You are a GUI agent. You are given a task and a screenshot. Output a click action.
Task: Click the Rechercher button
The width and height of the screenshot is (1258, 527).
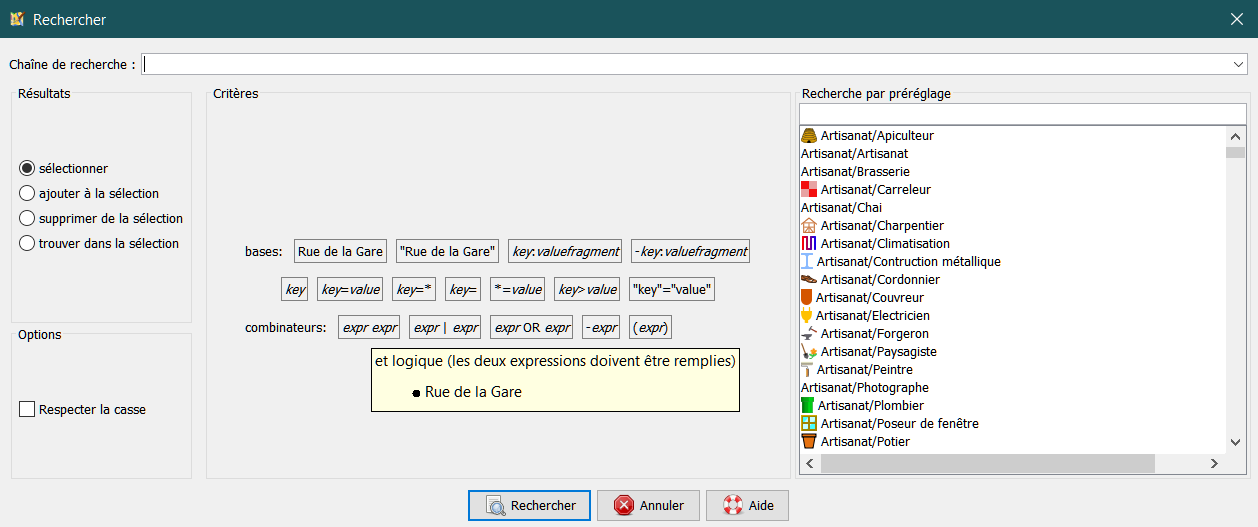point(529,506)
